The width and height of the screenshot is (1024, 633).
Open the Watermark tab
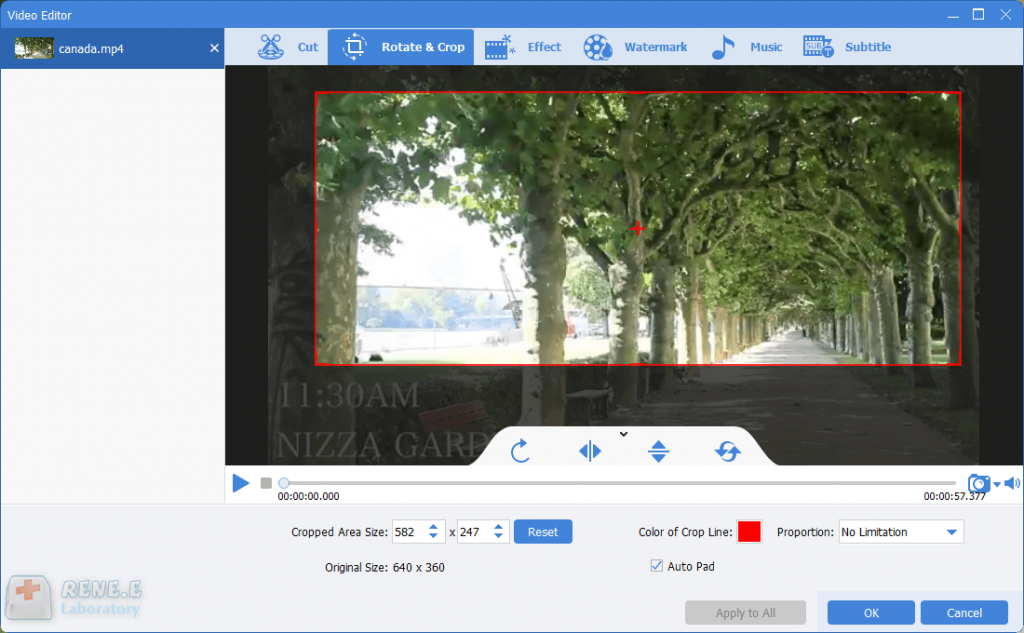635,47
